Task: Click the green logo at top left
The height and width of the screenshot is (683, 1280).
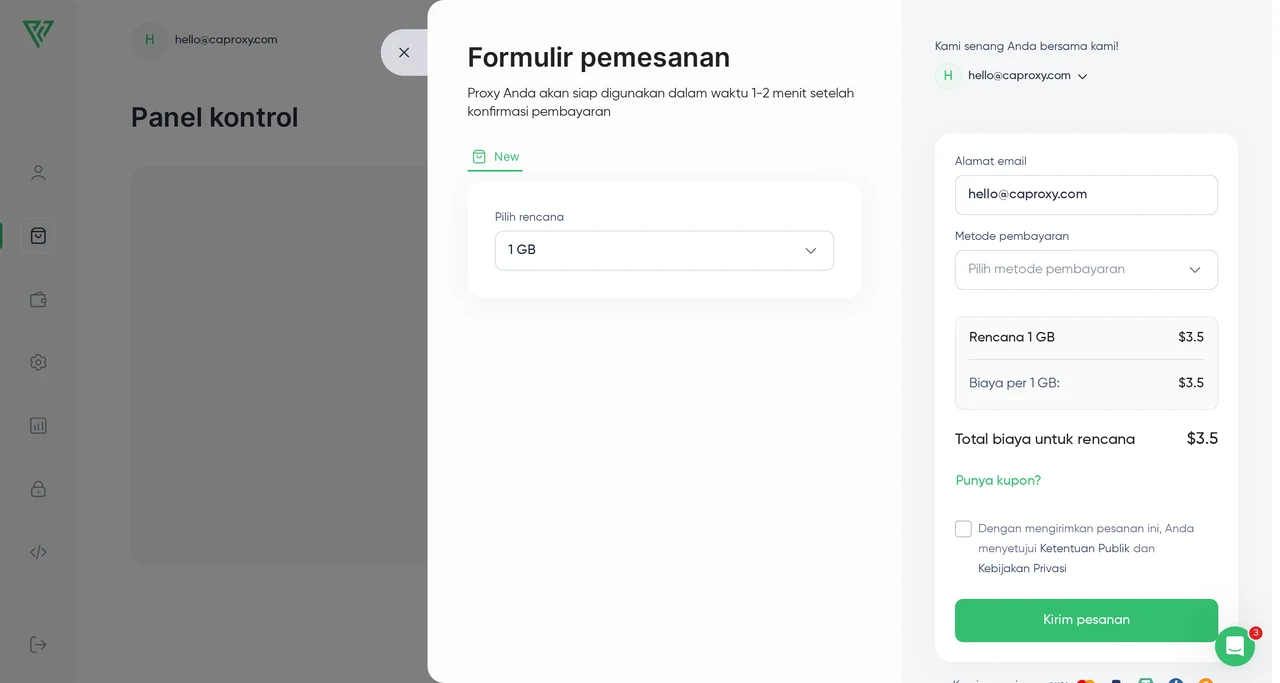Action: pos(38,34)
